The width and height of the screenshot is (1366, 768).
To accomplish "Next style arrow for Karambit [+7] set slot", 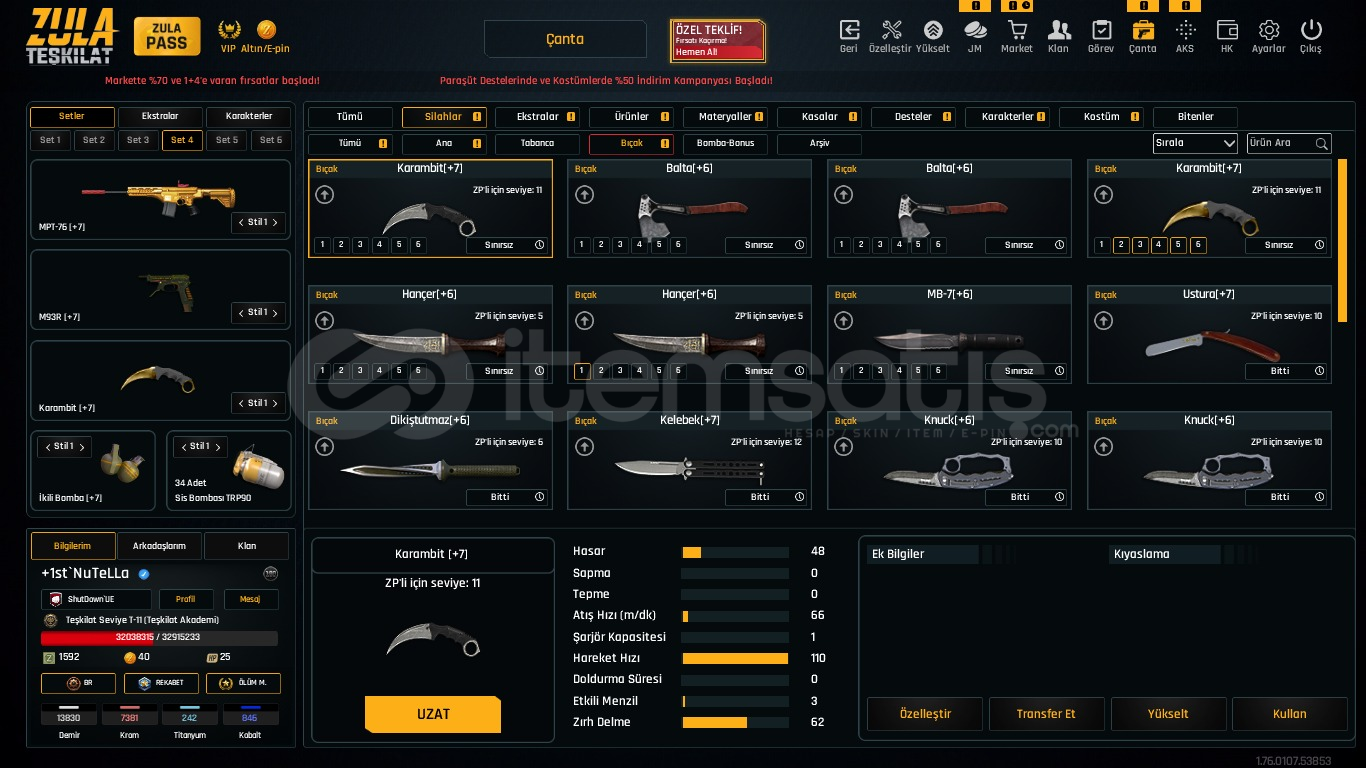I will coord(275,403).
